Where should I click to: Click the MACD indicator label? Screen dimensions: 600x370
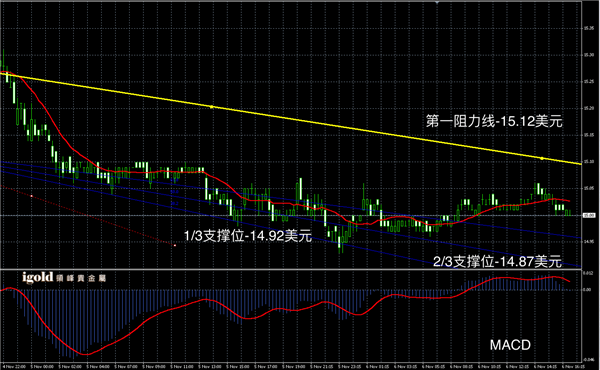click(x=510, y=345)
